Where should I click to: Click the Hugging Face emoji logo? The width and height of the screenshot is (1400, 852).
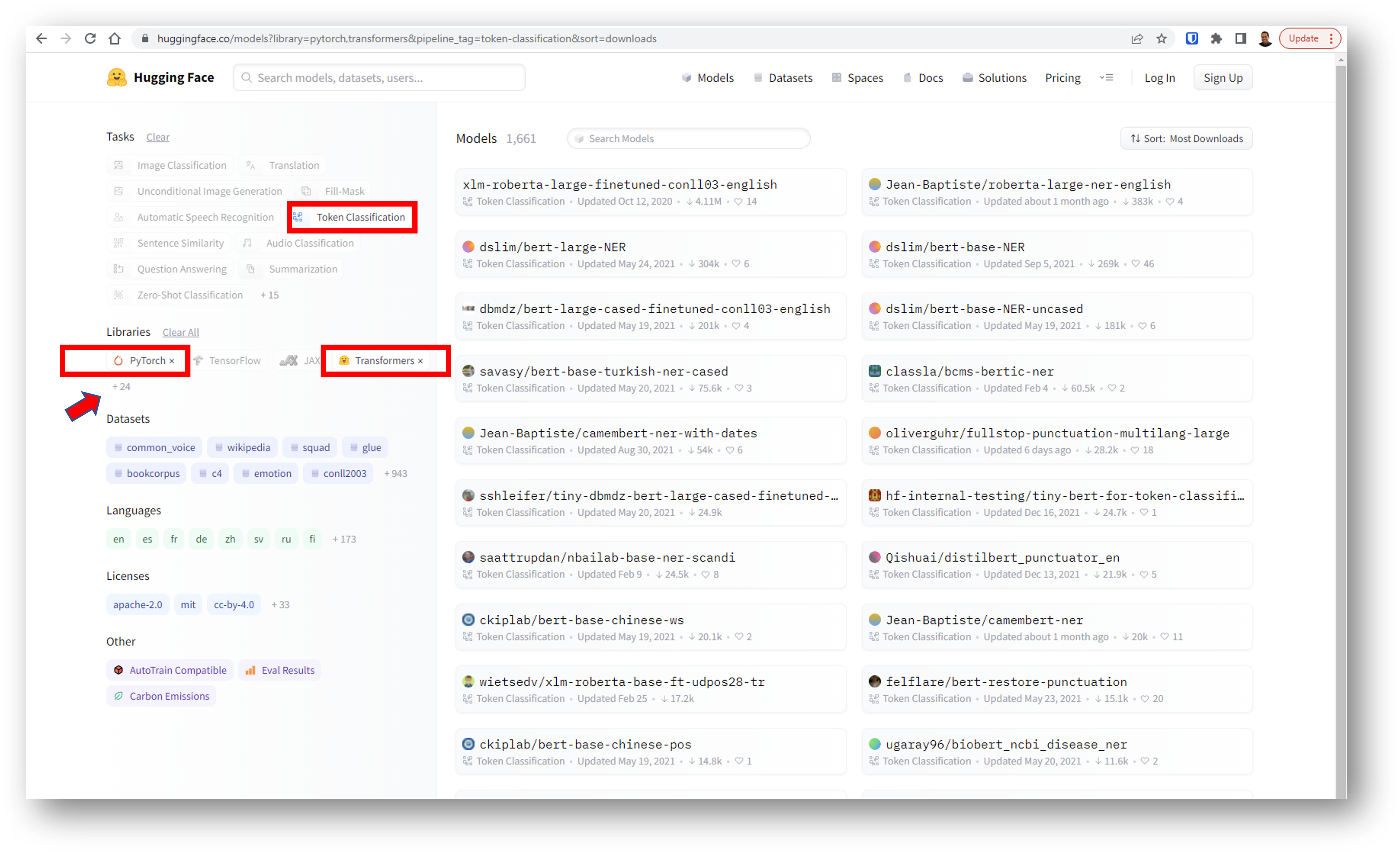116,77
